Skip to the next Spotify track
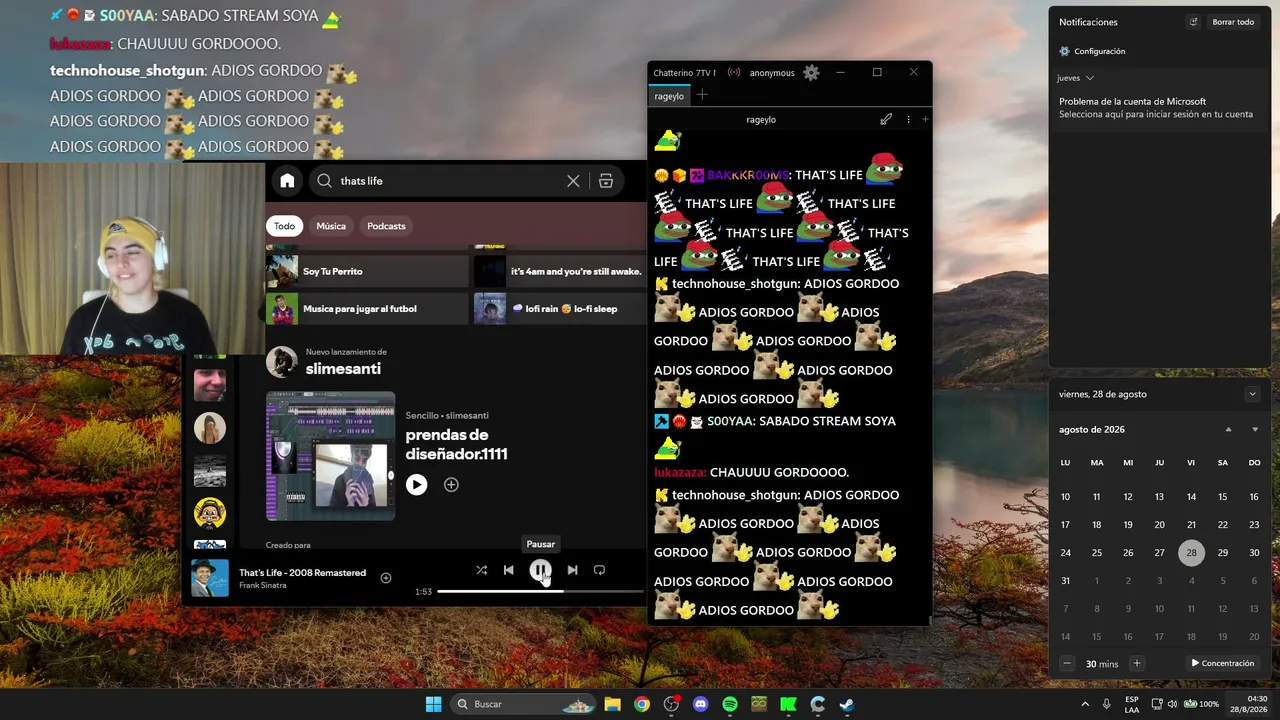The height and width of the screenshot is (720, 1280). [572, 570]
